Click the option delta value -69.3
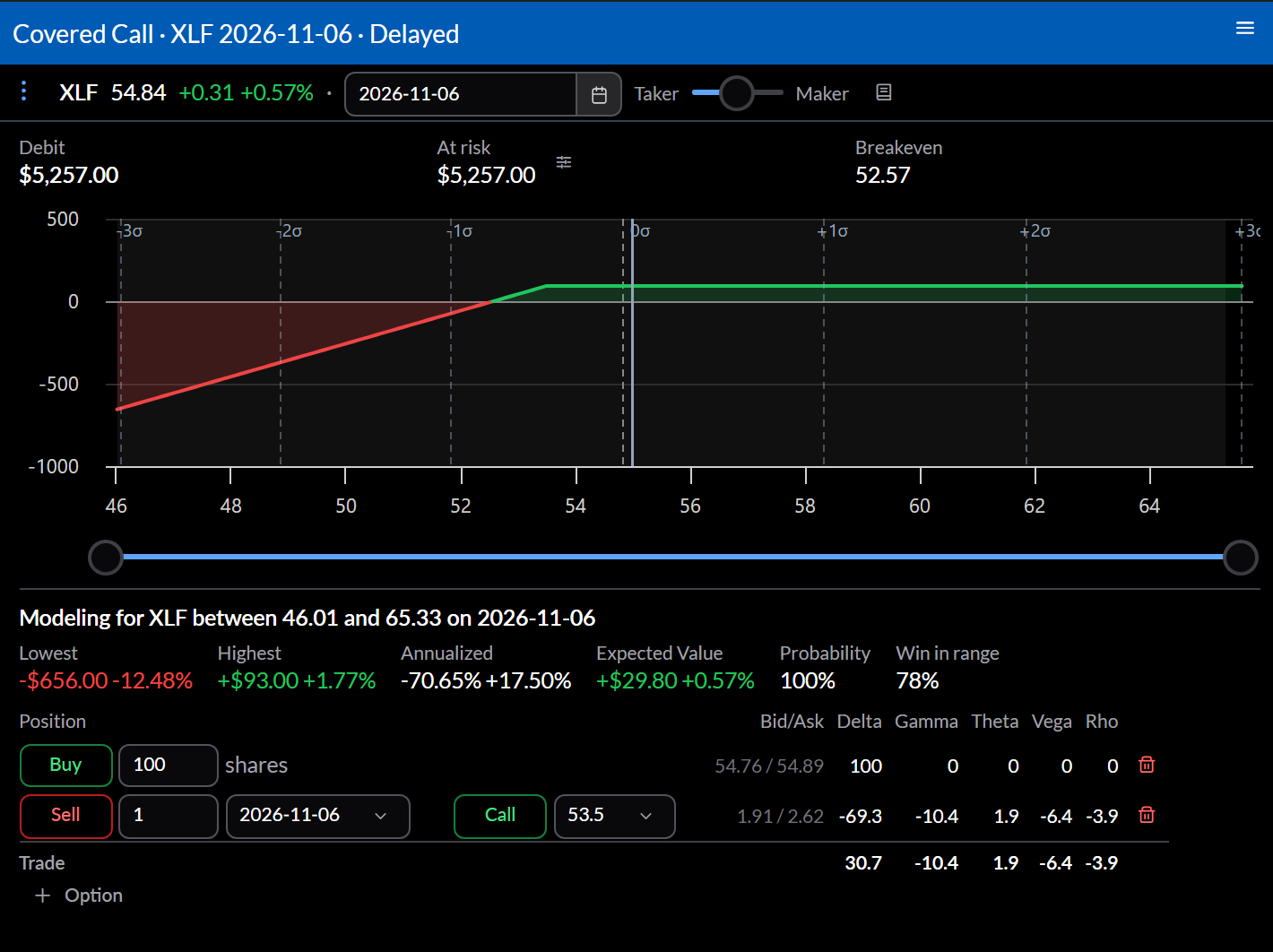The height and width of the screenshot is (952, 1273). tap(861, 816)
